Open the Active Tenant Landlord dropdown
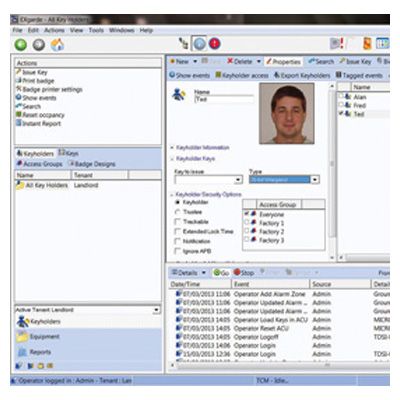The height and width of the screenshot is (400, 400). coord(156,310)
